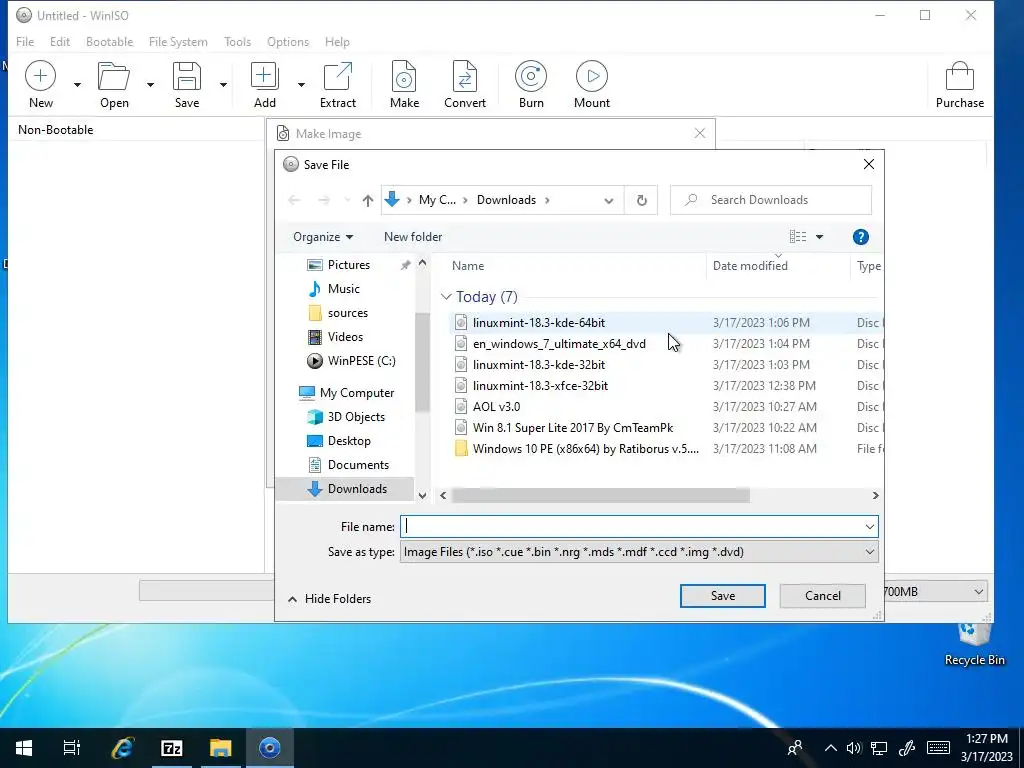This screenshot has width=1024, height=768.
Task: Click the Make image toolbar icon
Action: click(x=404, y=76)
